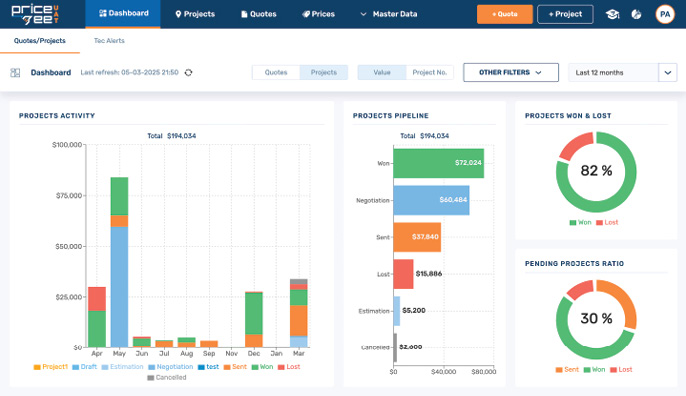Click the PENDING PROJECTS RATIO title

click(574, 263)
